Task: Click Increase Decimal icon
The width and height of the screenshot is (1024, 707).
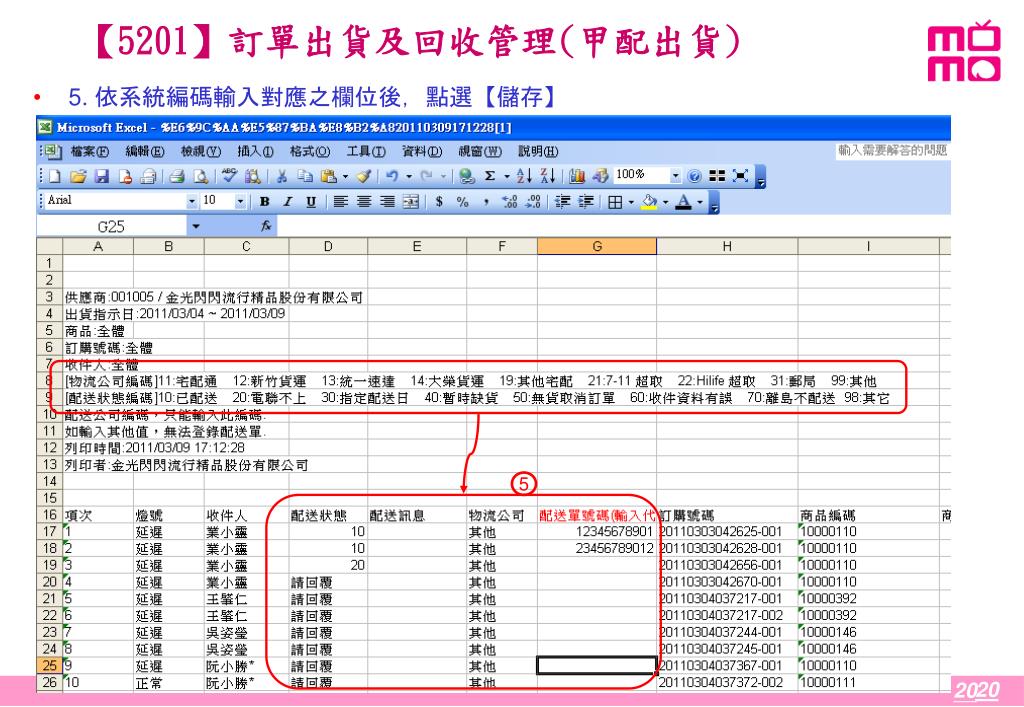Action: click(510, 202)
